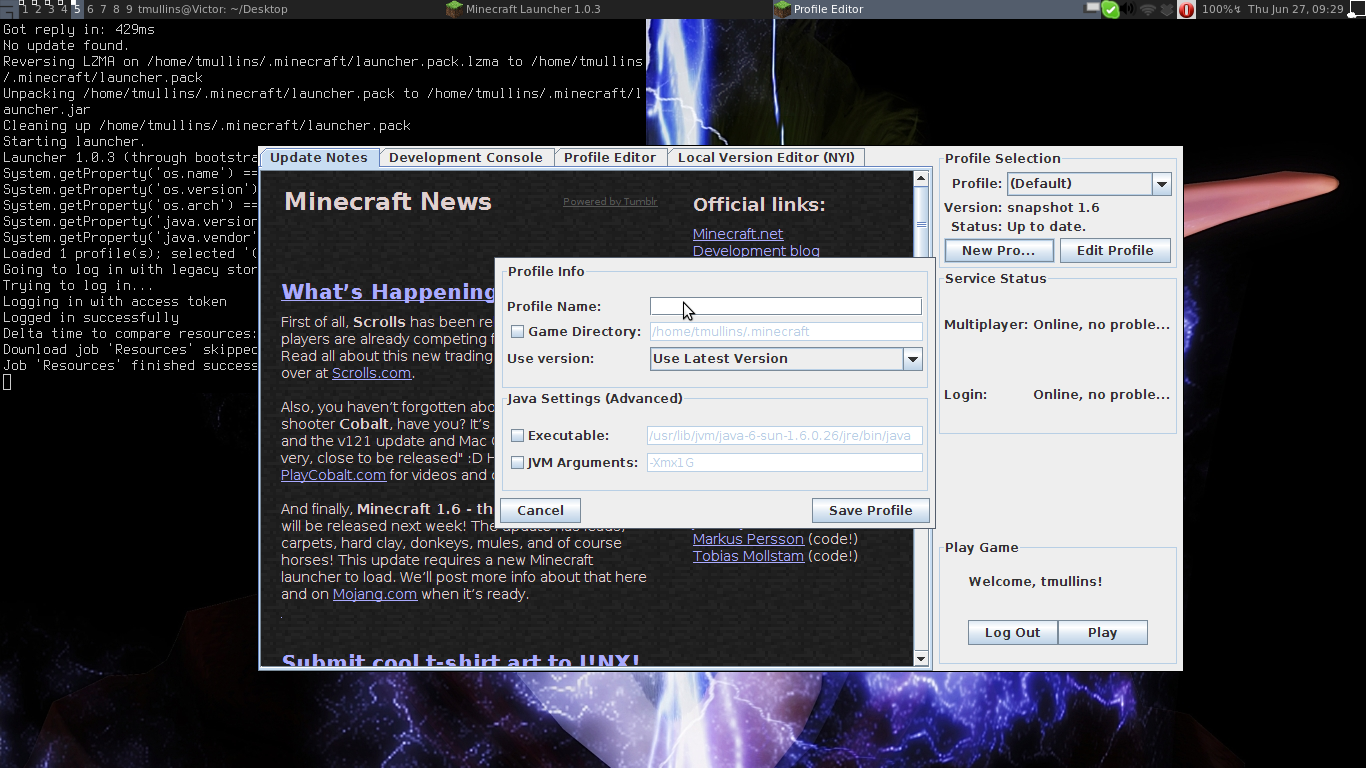Viewport: 1366px width, 768px height.
Task: Click the battery percentage indicator
Action: 1220,9
